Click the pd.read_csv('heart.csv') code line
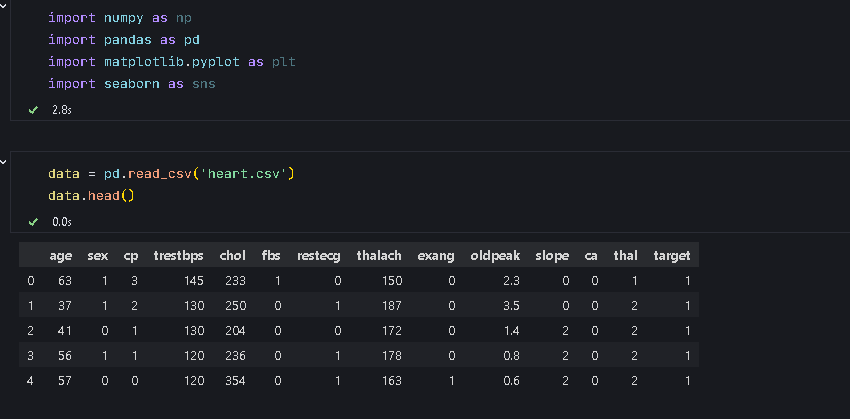Viewport: 850px width, 419px height. coord(171,174)
